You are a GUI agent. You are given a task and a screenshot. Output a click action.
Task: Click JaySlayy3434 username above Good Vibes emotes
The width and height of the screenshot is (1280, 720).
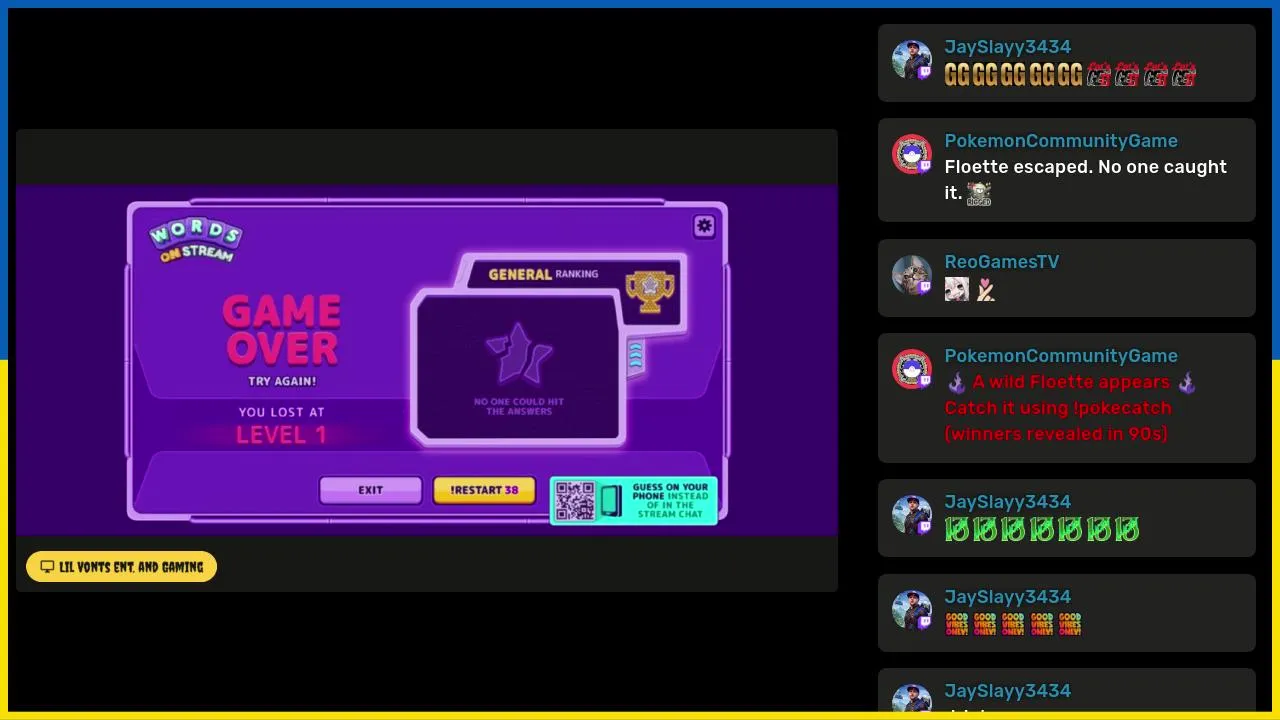[1007, 597]
